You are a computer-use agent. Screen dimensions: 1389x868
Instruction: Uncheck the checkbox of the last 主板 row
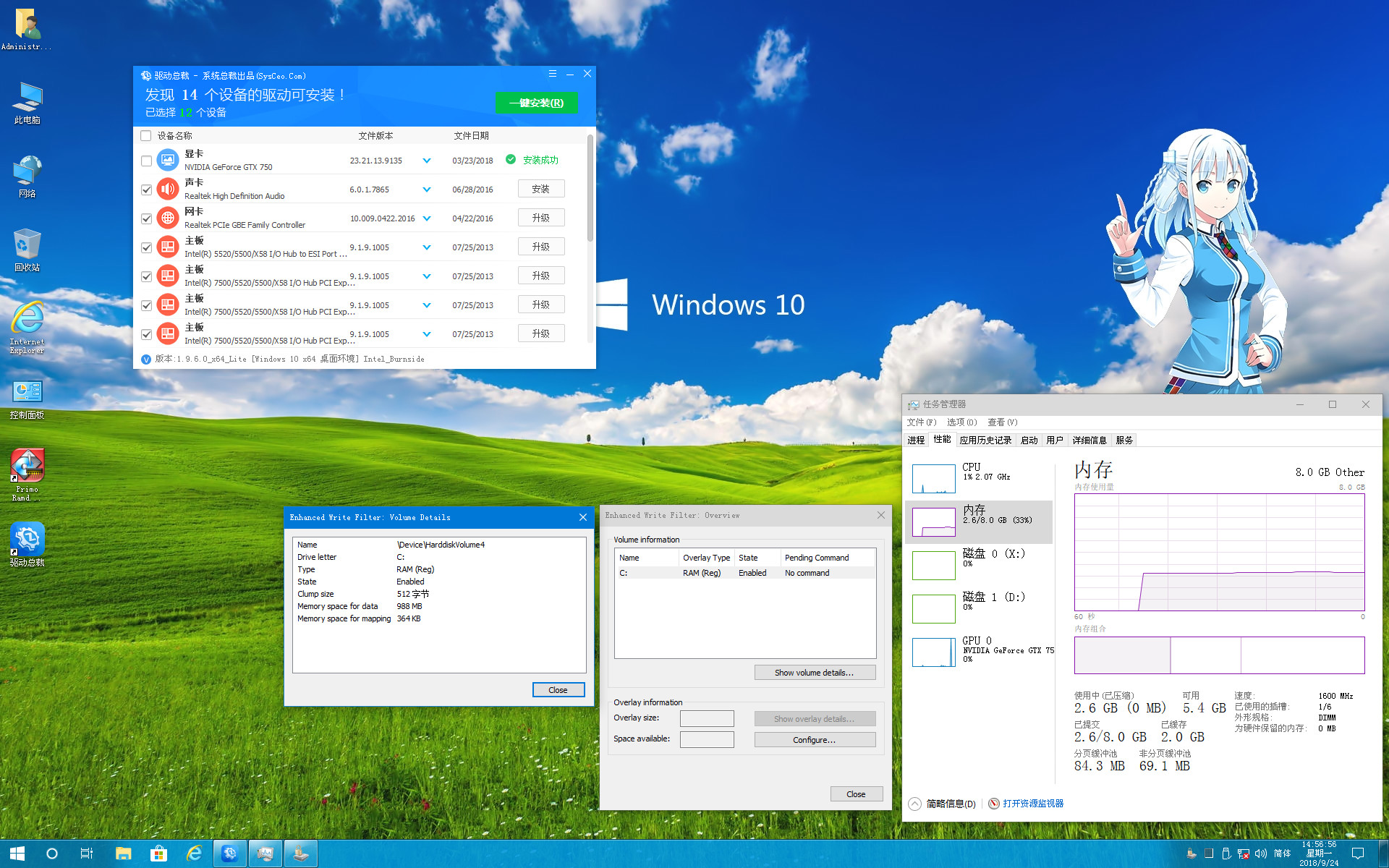146,334
